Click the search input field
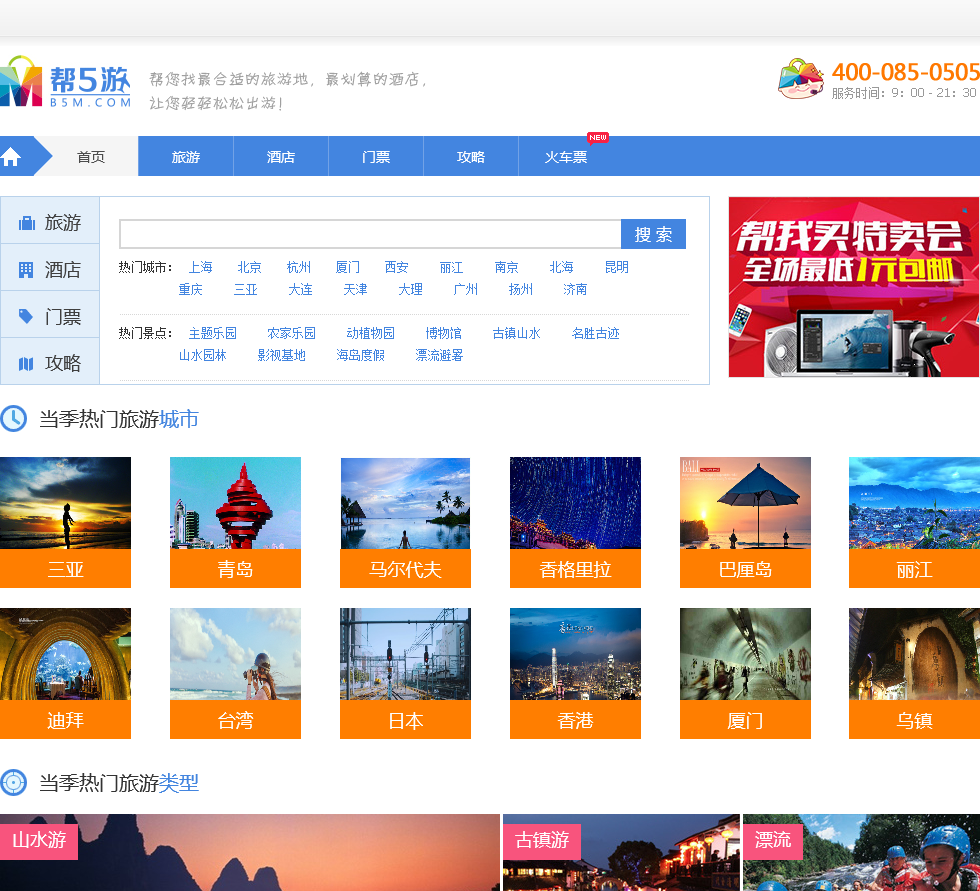This screenshot has width=980, height=891. pos(370,234)
